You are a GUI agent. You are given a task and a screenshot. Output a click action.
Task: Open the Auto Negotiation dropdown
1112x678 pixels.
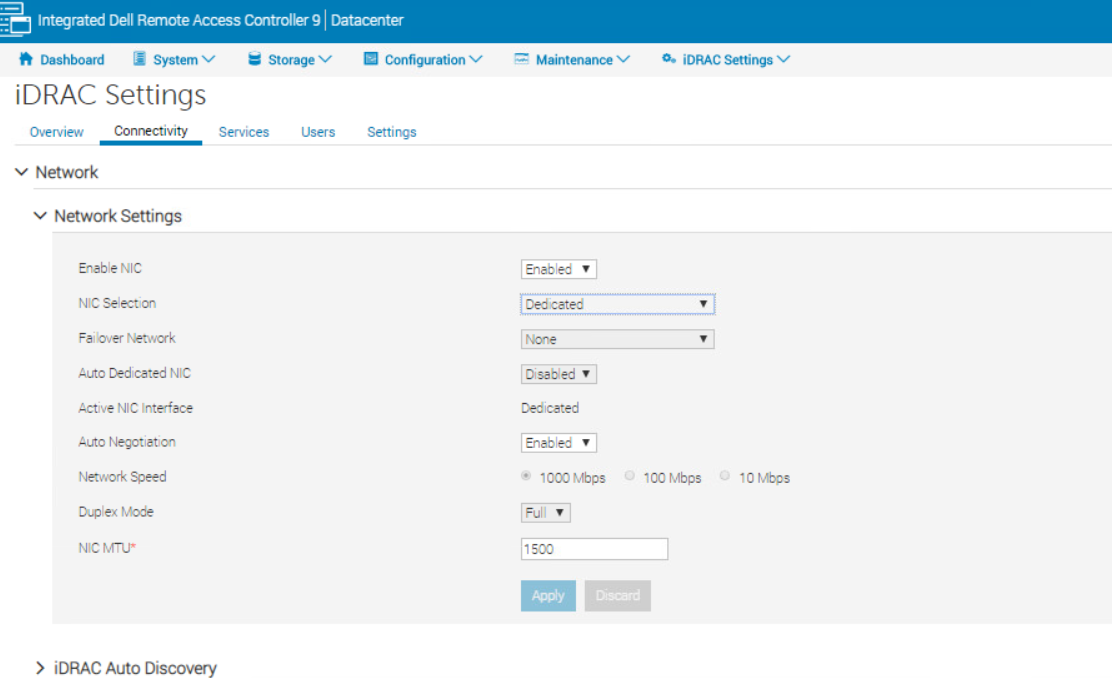(x=559, y=443)
